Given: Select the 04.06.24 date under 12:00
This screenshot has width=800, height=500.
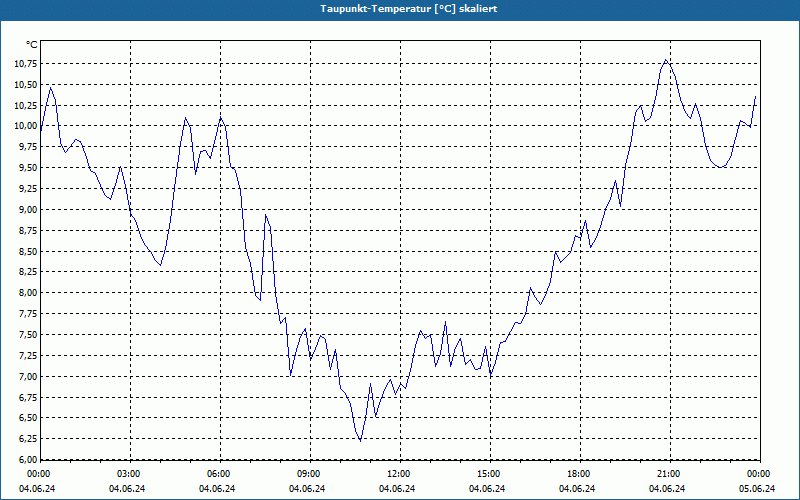Looking at the screenshot, I should pos(397,489).
